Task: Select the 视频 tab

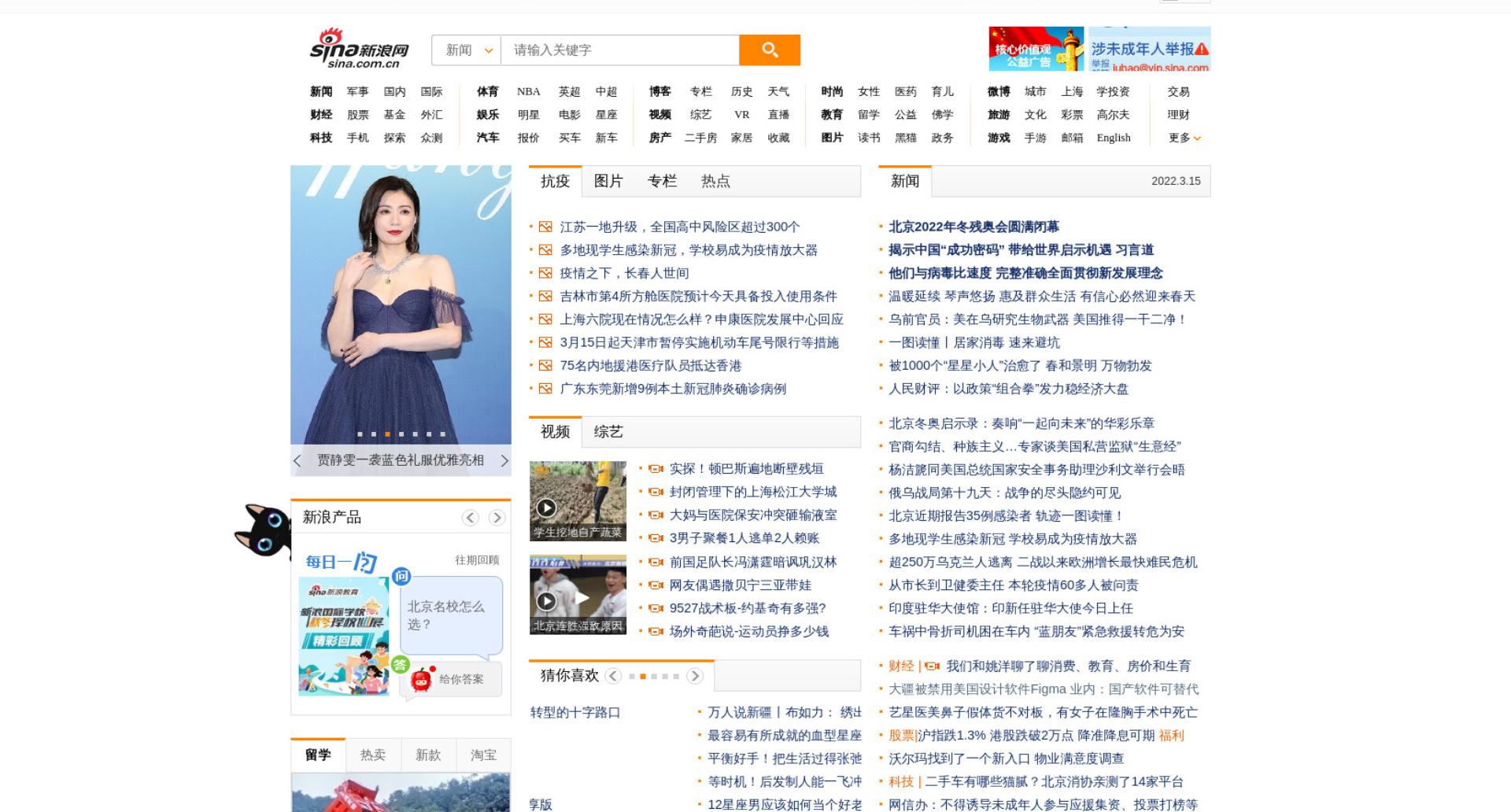Action: [x=555, y=432]
